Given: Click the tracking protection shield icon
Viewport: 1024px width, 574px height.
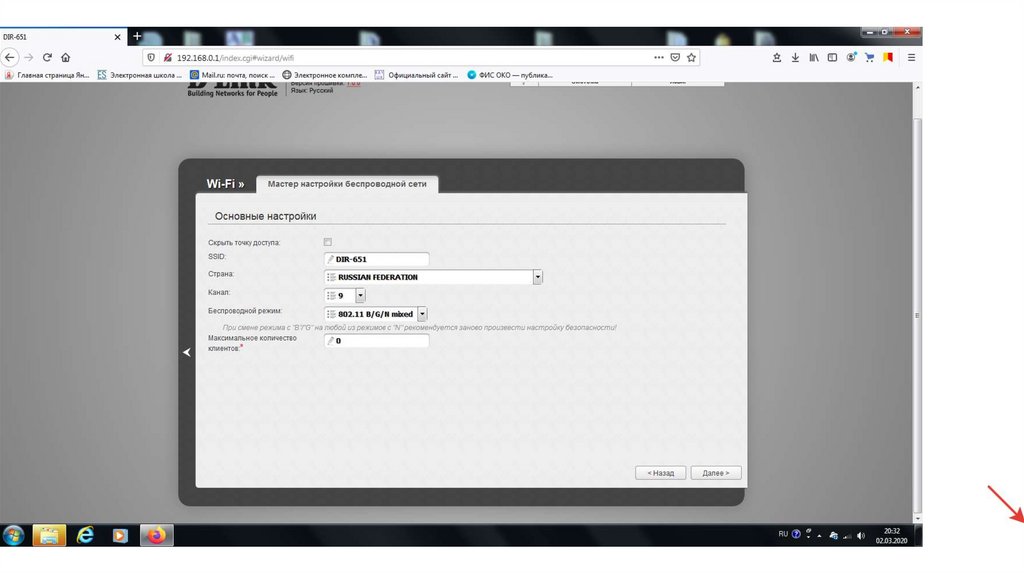Looking at the screenshot, I should coord(151,57).
